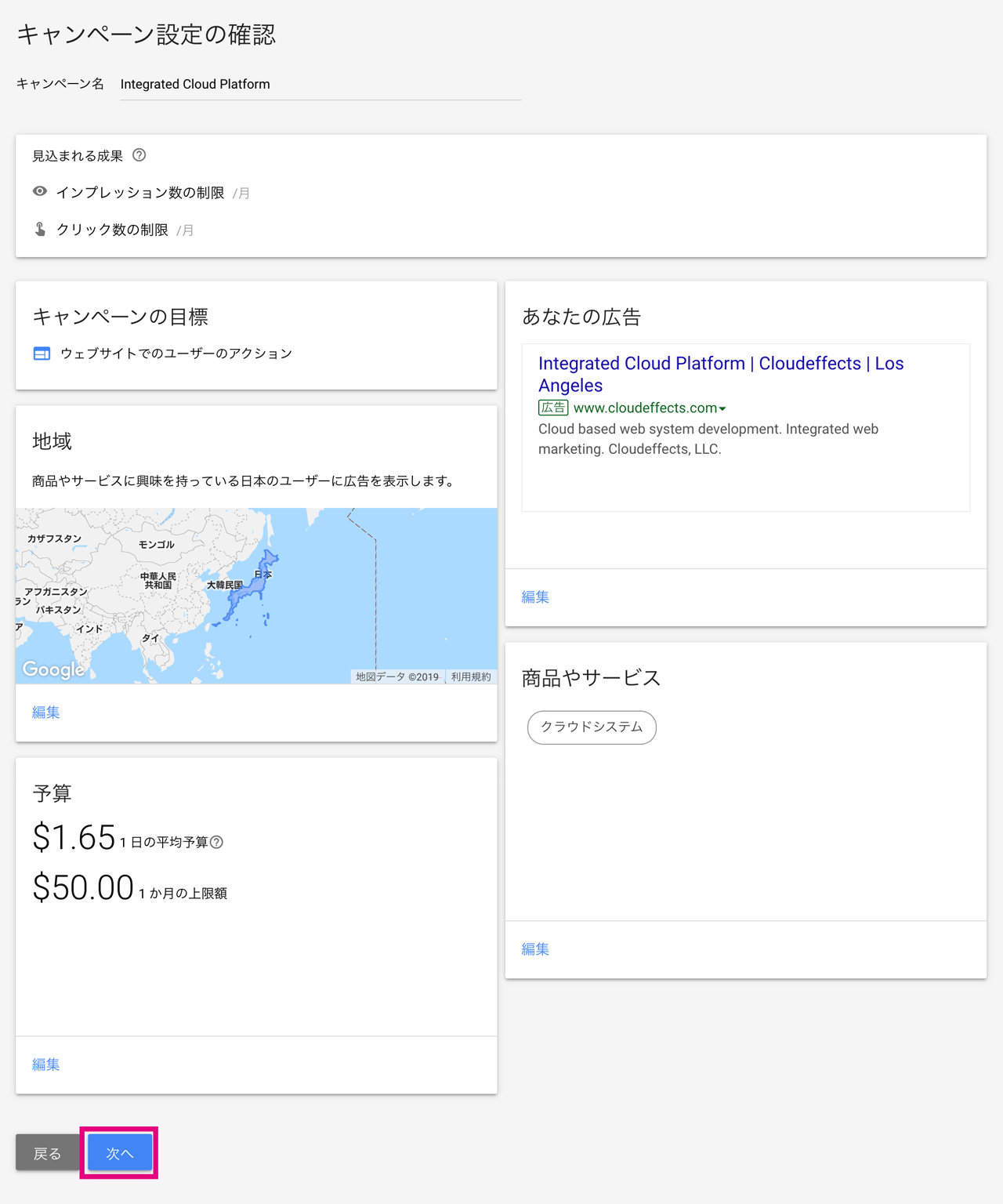Click the 商品やサービスに興味を持っている region description
The image size is (1003, 1204).
(x=244, y=481)
